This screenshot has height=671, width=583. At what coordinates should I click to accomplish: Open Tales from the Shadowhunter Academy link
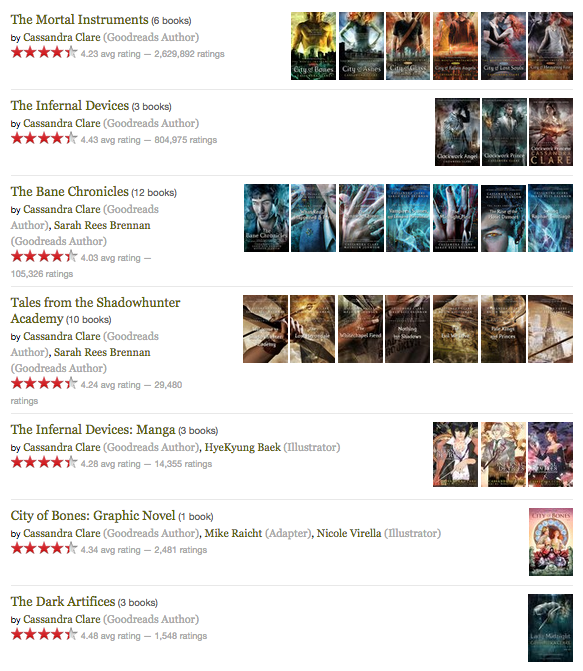tap(95, 311)
